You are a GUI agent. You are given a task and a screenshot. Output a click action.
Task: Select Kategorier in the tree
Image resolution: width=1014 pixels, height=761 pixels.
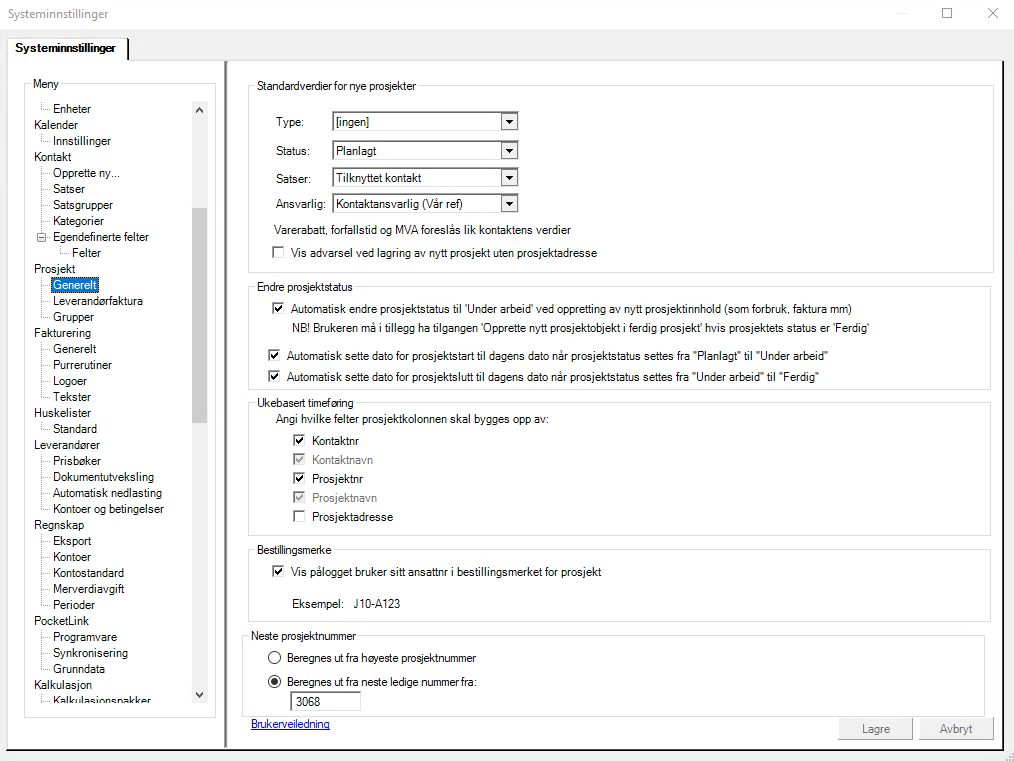pos(78,221)
